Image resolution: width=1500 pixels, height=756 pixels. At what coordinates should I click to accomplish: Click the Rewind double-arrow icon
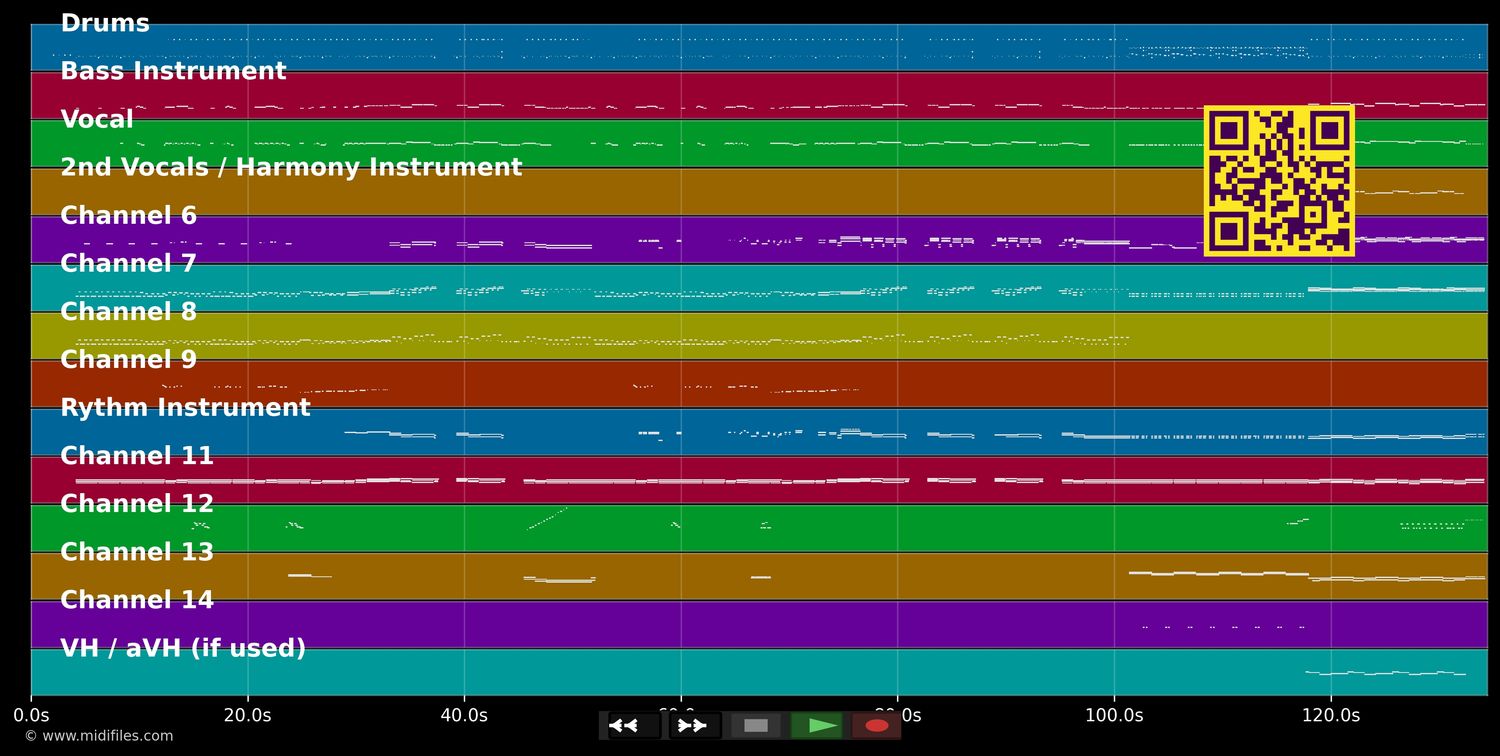622,725
